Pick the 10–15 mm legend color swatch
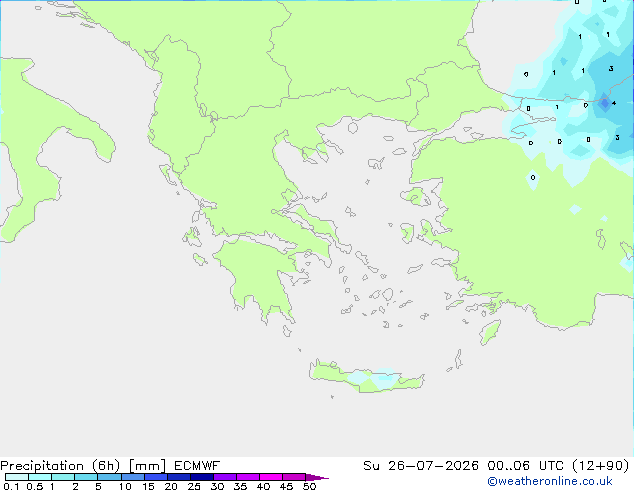Viewport: 634px width, 490px height. click(133, 477)
